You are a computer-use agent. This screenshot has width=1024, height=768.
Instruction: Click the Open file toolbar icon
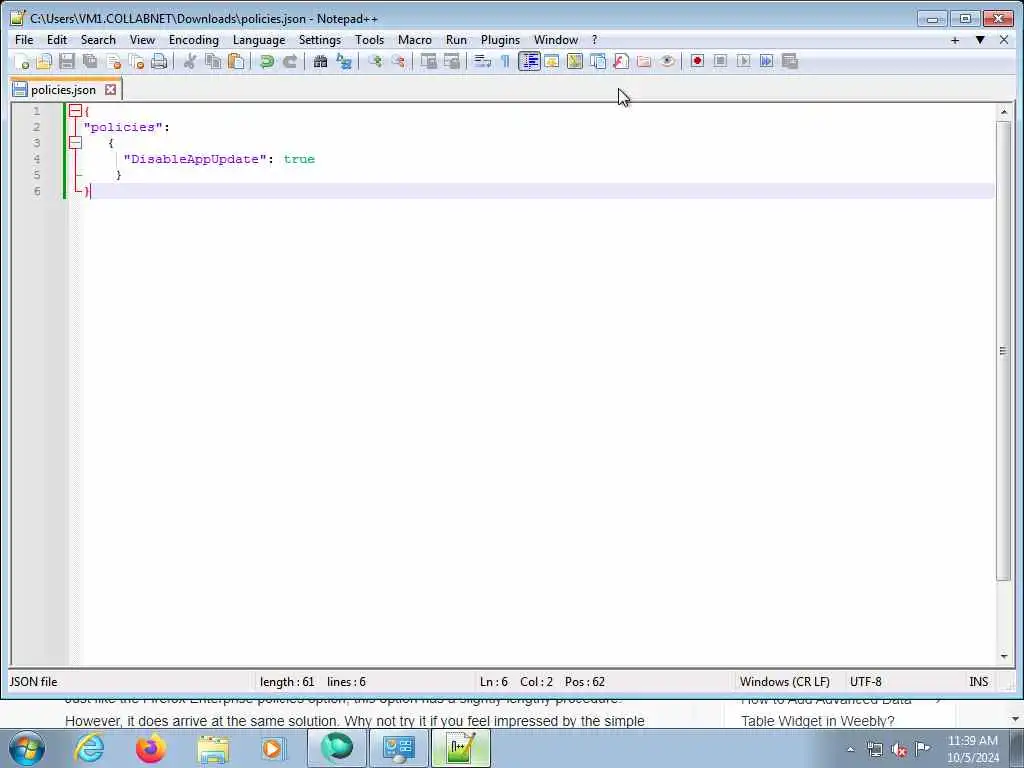click(x=44, y=61)
